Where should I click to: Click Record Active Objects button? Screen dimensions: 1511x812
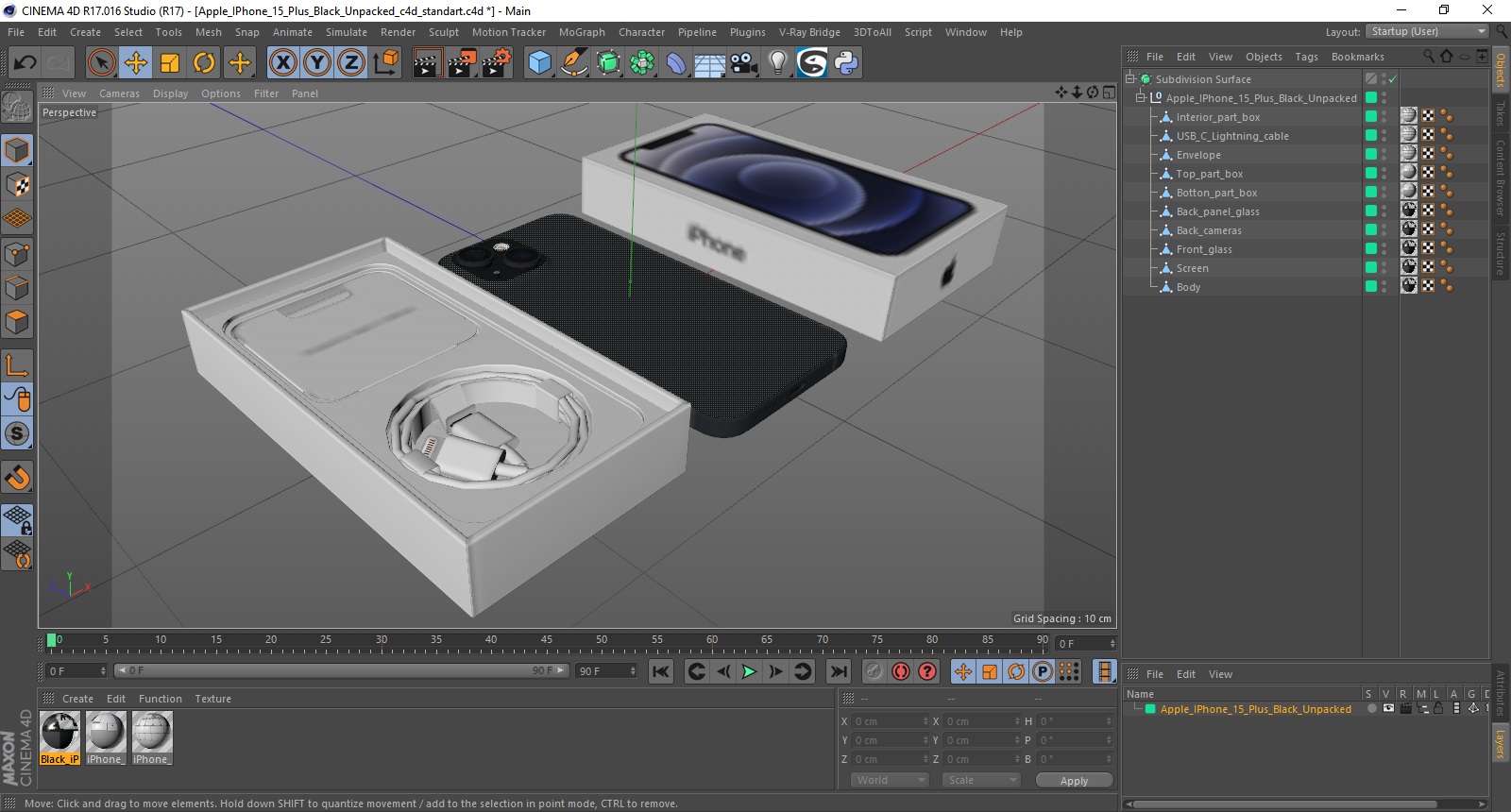click(x=874, y=671)
